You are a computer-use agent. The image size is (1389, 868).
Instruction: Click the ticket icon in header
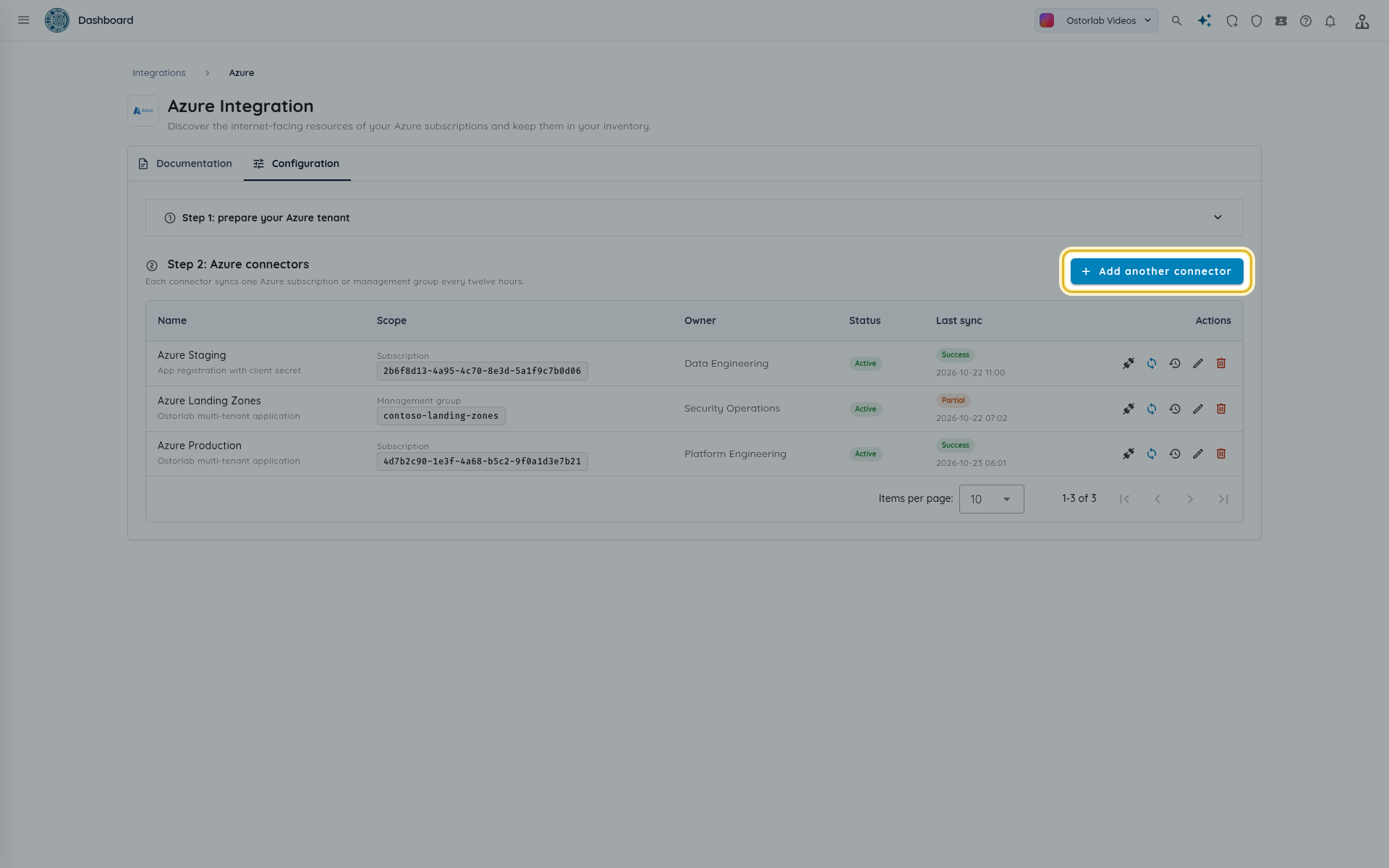[x=1281, y=21]
